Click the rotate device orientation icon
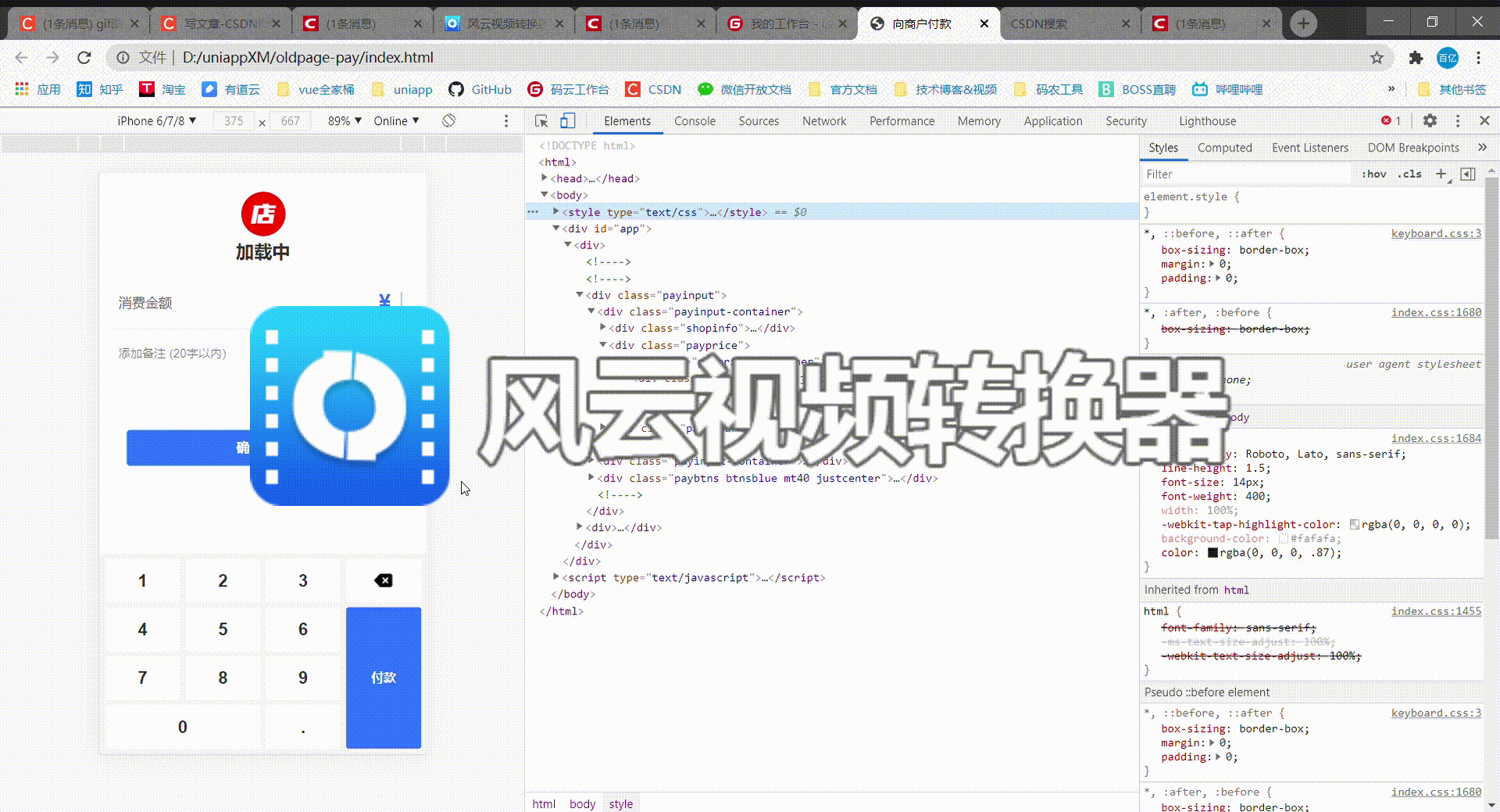This screenshot has height=812, width=1500. [448, 121]
